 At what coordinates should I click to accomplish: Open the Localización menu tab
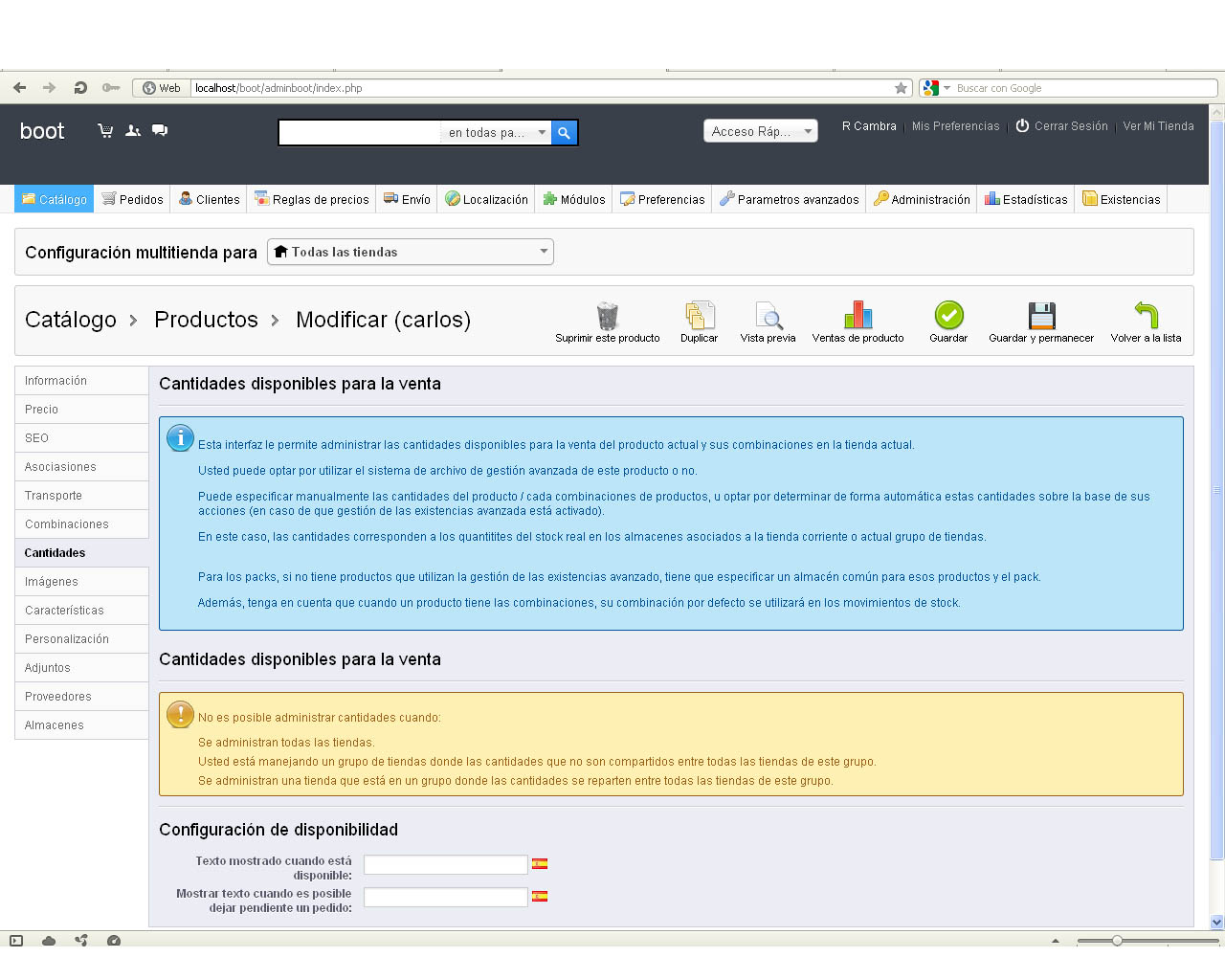click(x=487, y=199)
